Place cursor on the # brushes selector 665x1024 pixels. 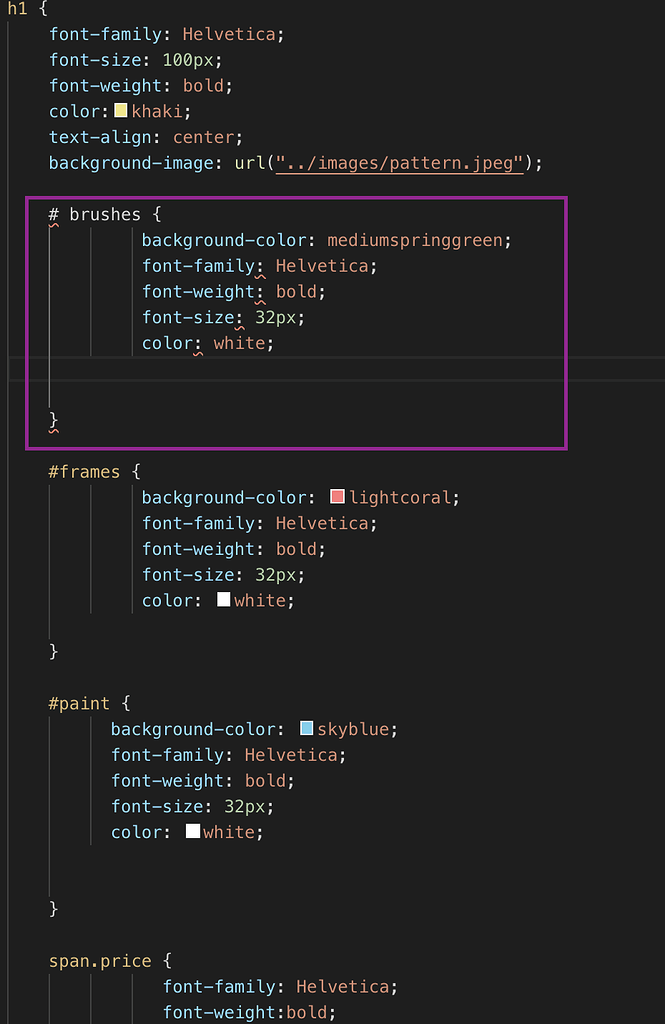[95, 214]
